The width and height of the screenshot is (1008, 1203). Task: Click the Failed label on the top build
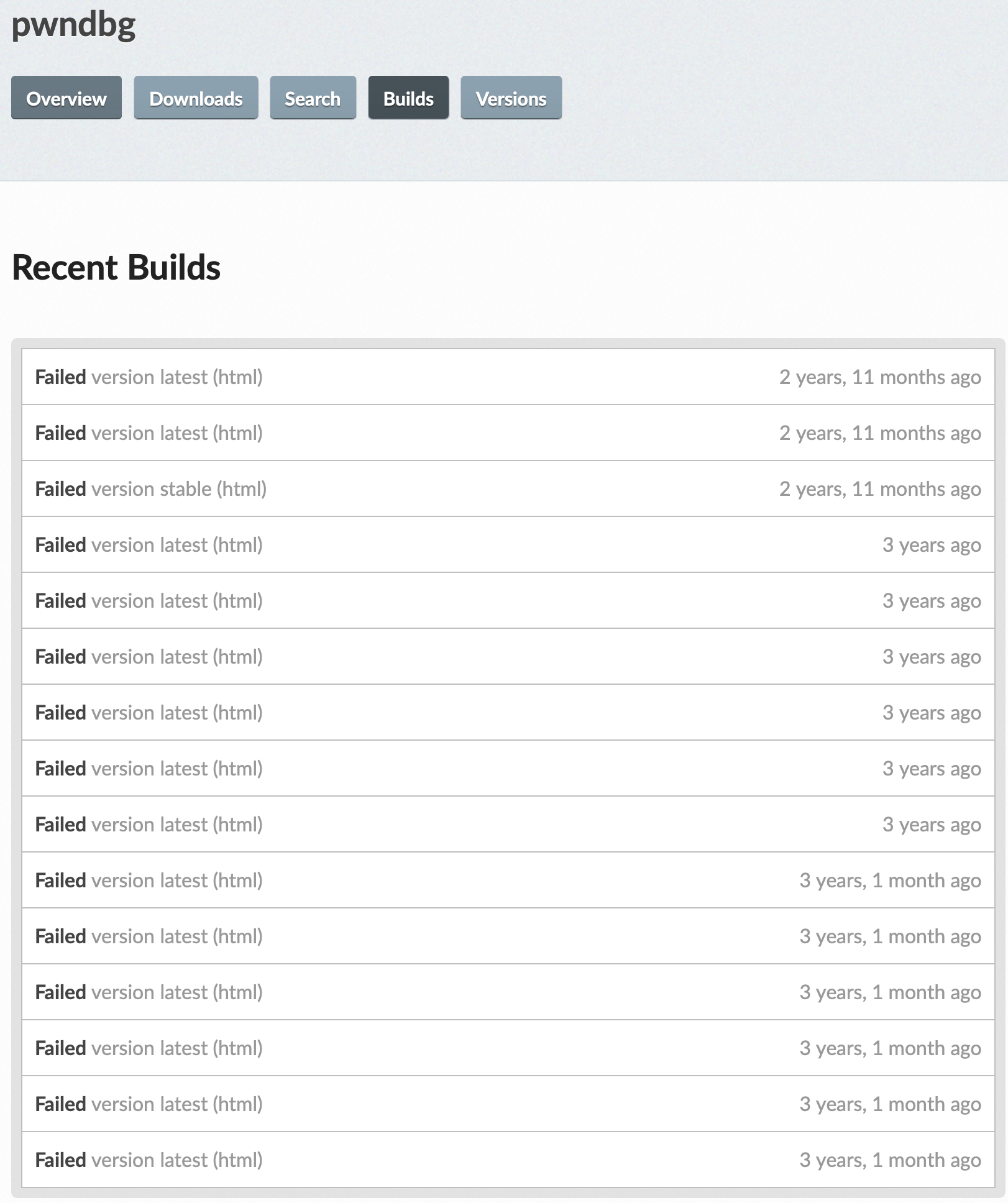pyautogui.click(x=61, y=377)
